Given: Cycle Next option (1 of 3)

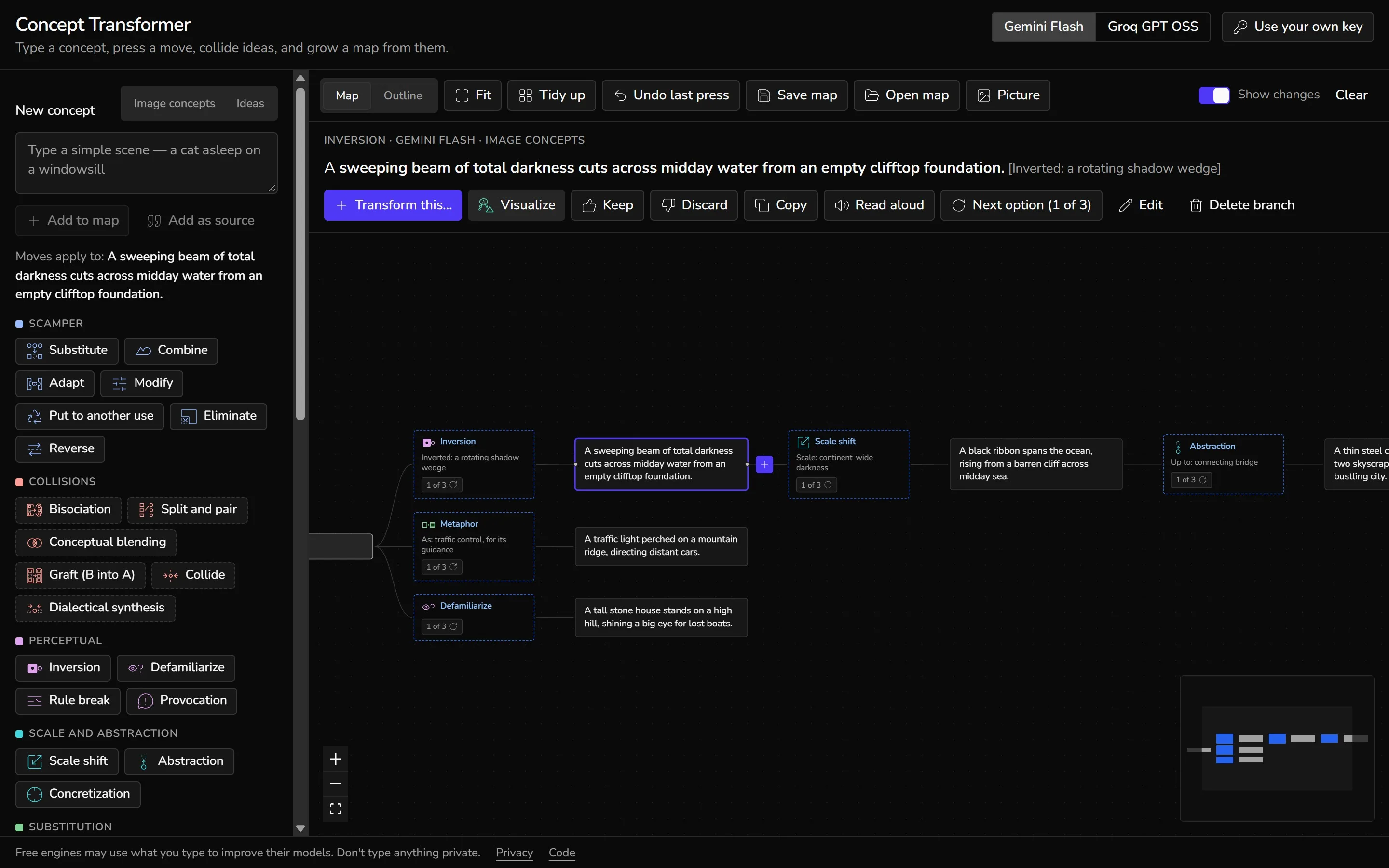Looking at the screenshot, I should (x=1021, y=205).
